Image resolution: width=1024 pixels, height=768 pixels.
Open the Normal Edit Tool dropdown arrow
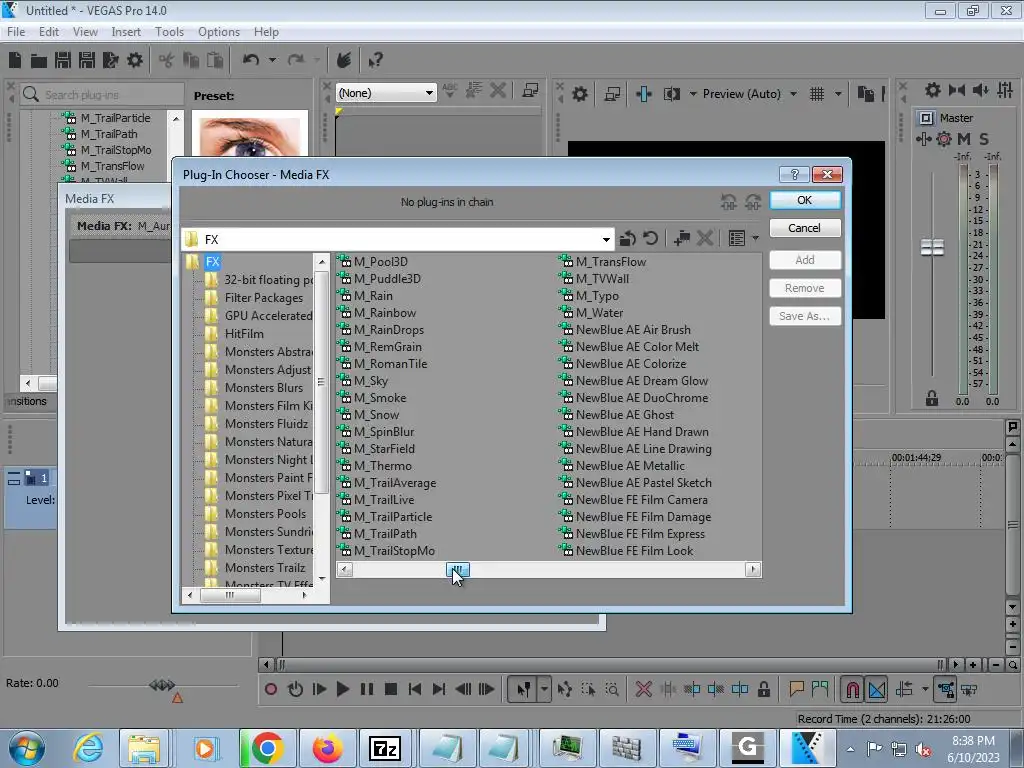click(x=544, y=689)
